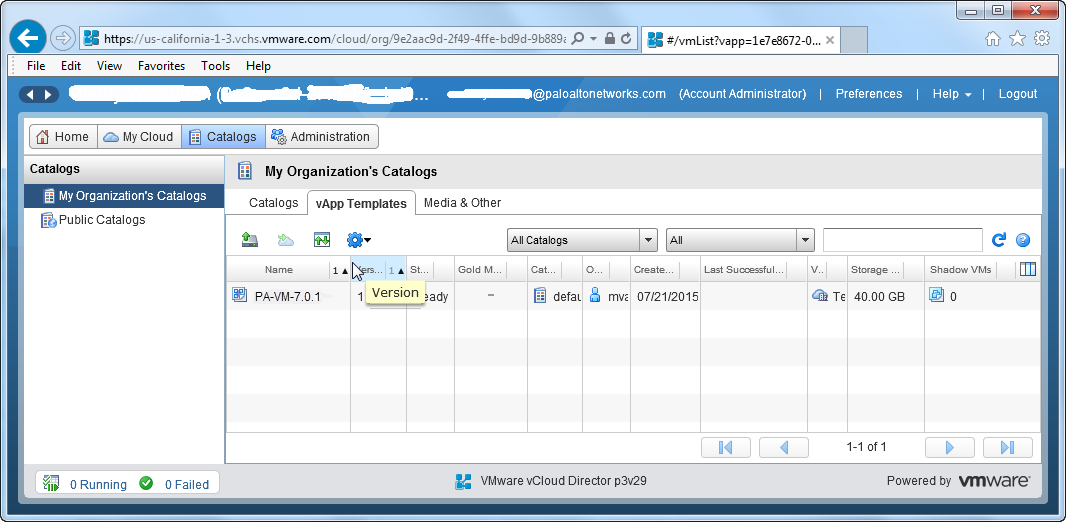
Task: Click the column chooser icon
Action: pyautogui.click(x=1027, y=269)
